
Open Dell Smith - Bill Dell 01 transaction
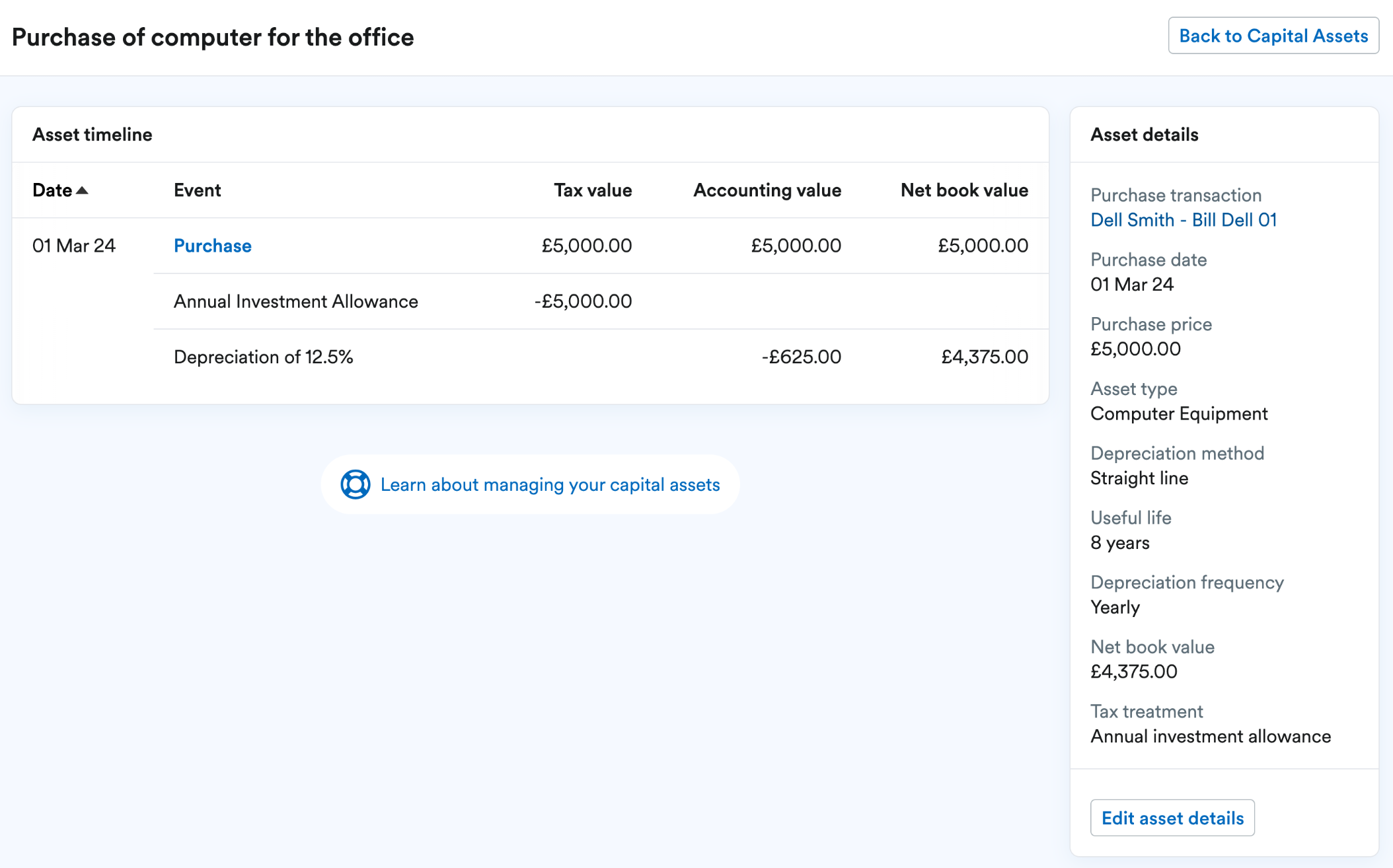click(1184, 220)
